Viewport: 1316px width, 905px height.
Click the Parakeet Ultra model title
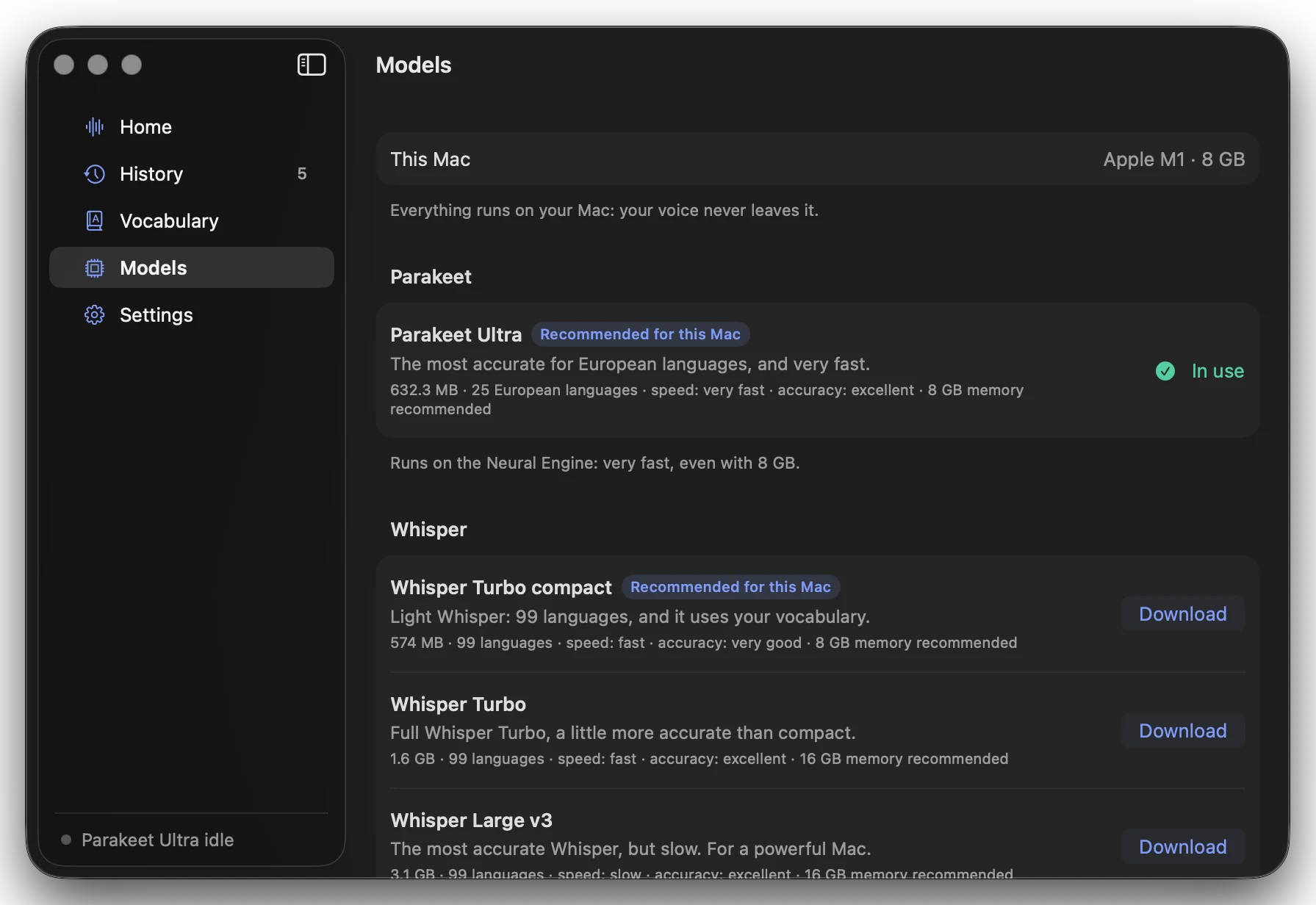(456, 335)
